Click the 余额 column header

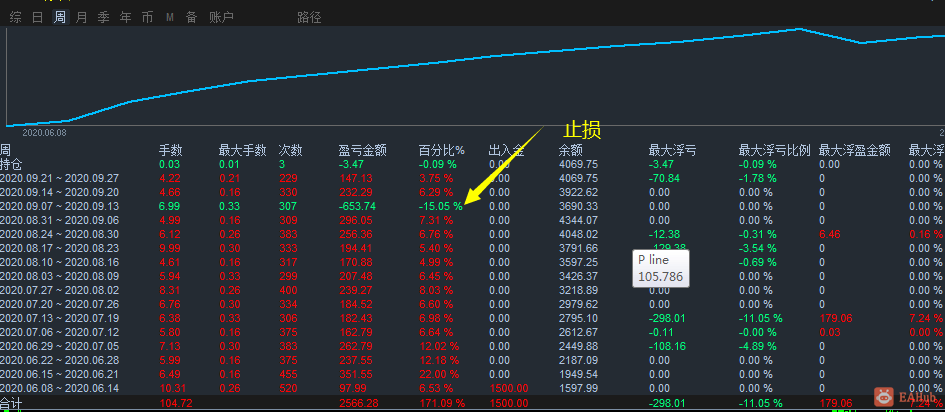tap(571, 151)
